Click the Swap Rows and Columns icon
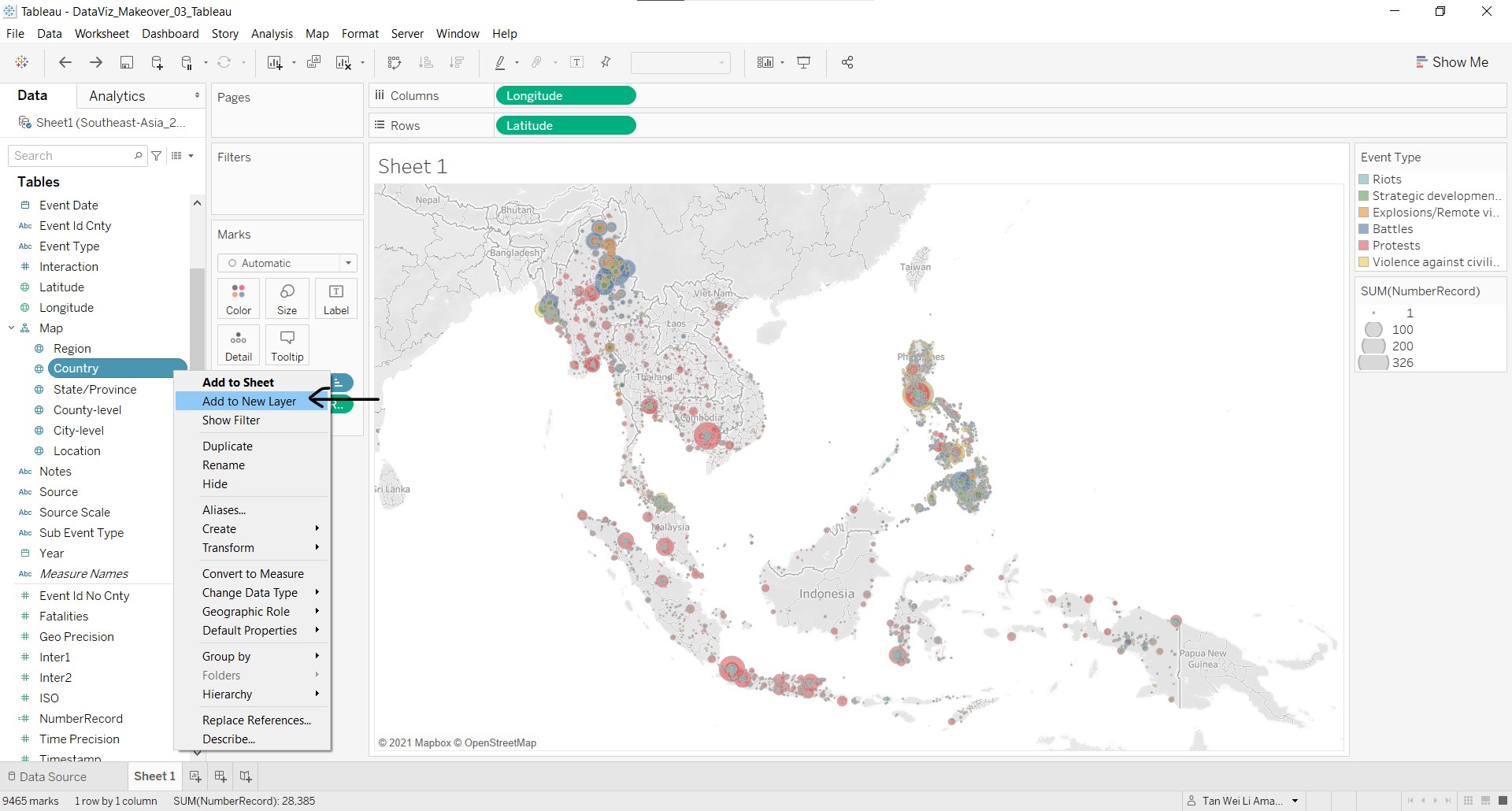Image resolution: width=1512 pixels, height=811 pixels. pyautogui.click(x=395, y=63)
